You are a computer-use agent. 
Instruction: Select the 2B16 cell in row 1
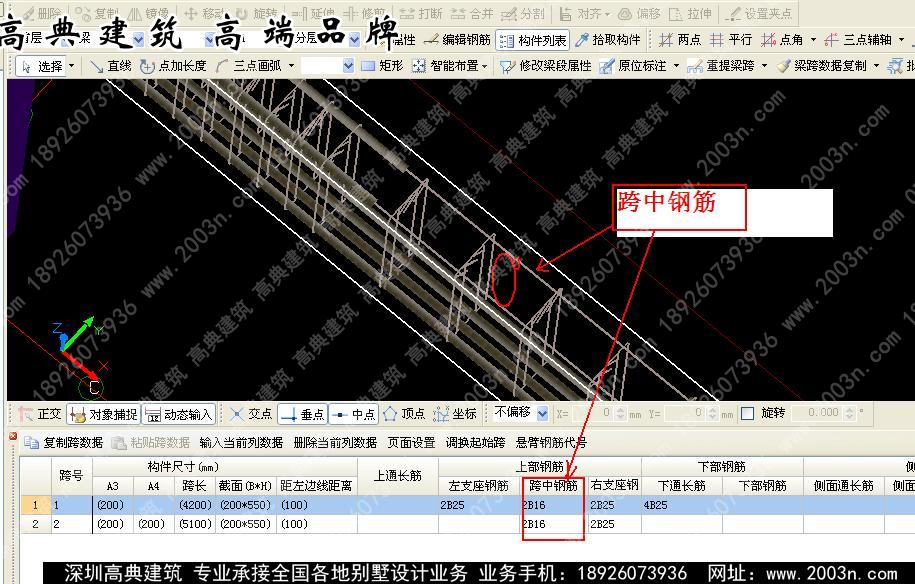point(552,505)
